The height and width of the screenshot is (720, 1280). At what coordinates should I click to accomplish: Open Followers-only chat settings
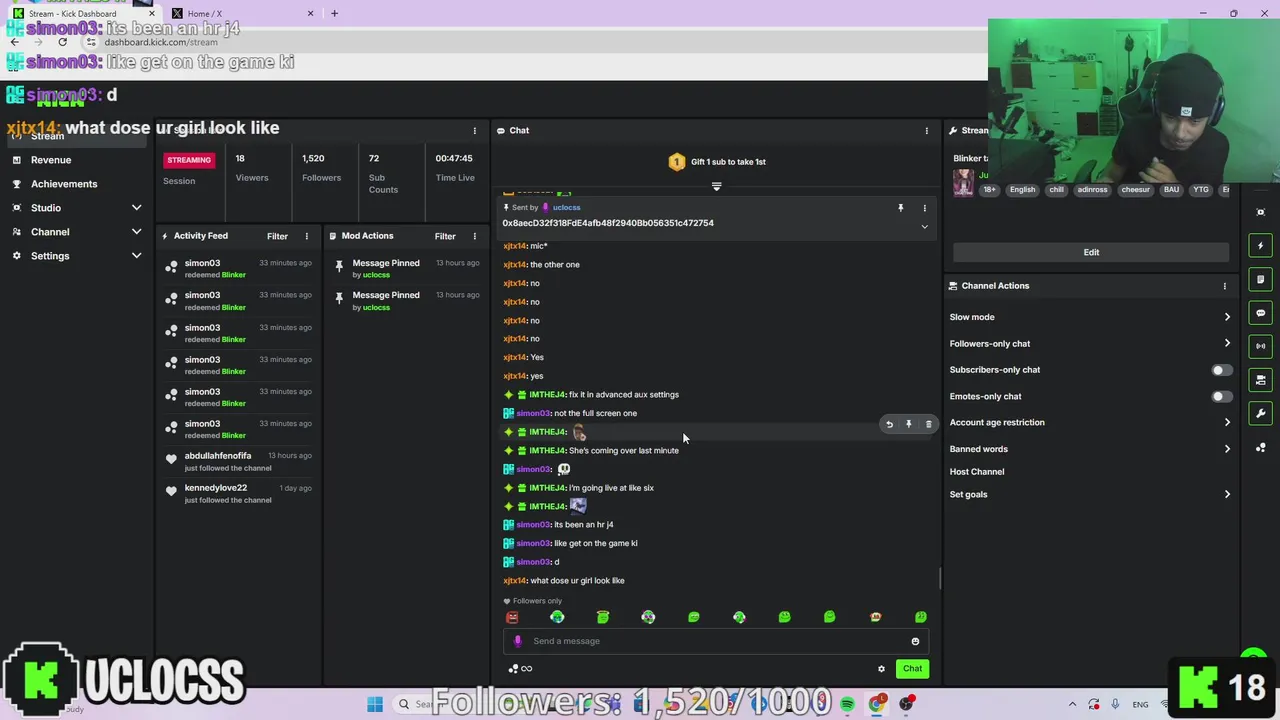click(1091, 344)
